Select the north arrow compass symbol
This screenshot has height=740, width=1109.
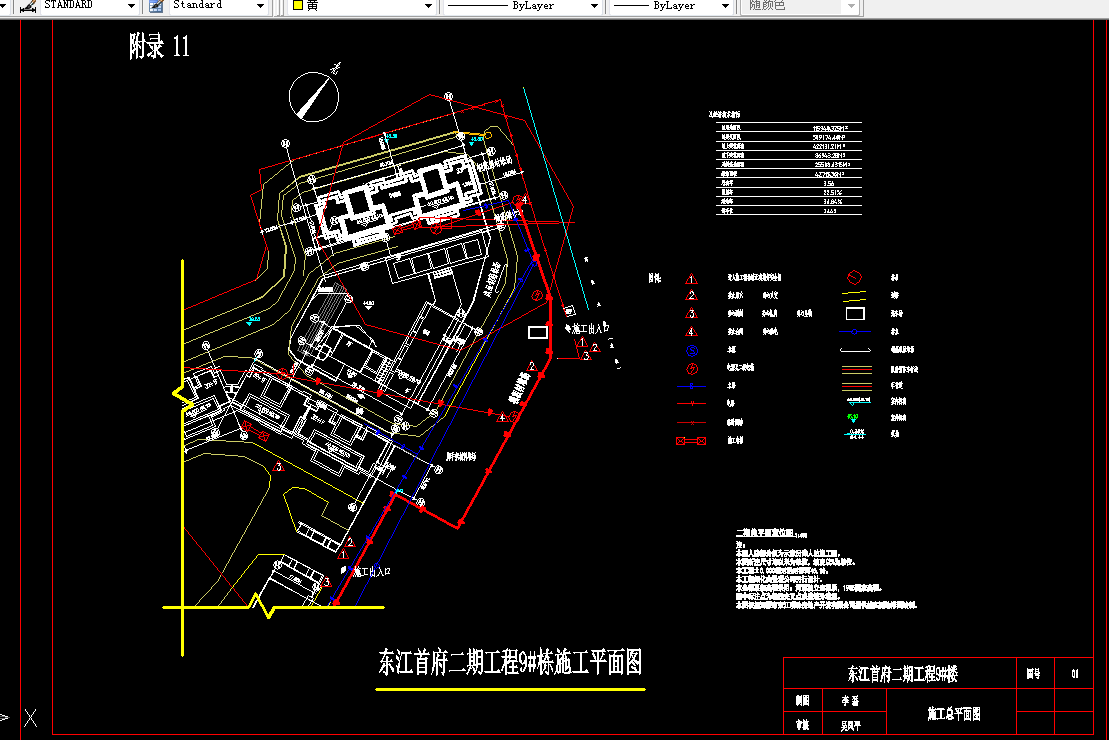point(314,96)
